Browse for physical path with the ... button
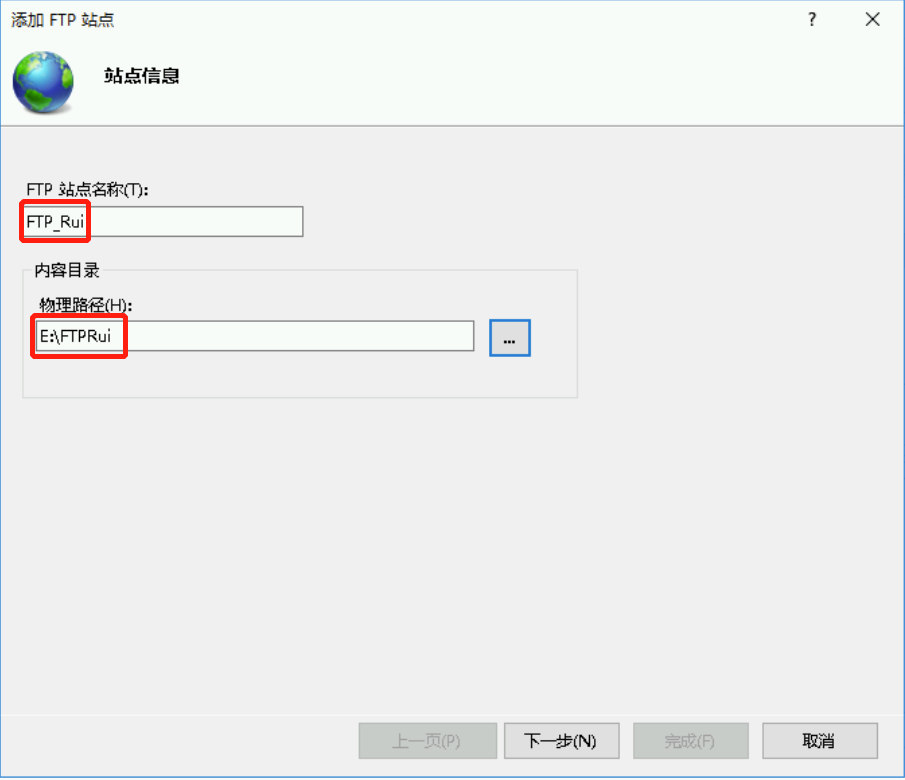 509,338
